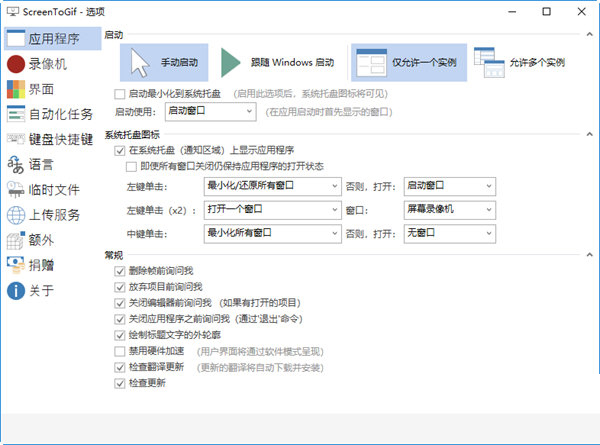Open the 启动使用 dropdown showing 启动窗口
The image size is (600, 445).
coord(210,112)
